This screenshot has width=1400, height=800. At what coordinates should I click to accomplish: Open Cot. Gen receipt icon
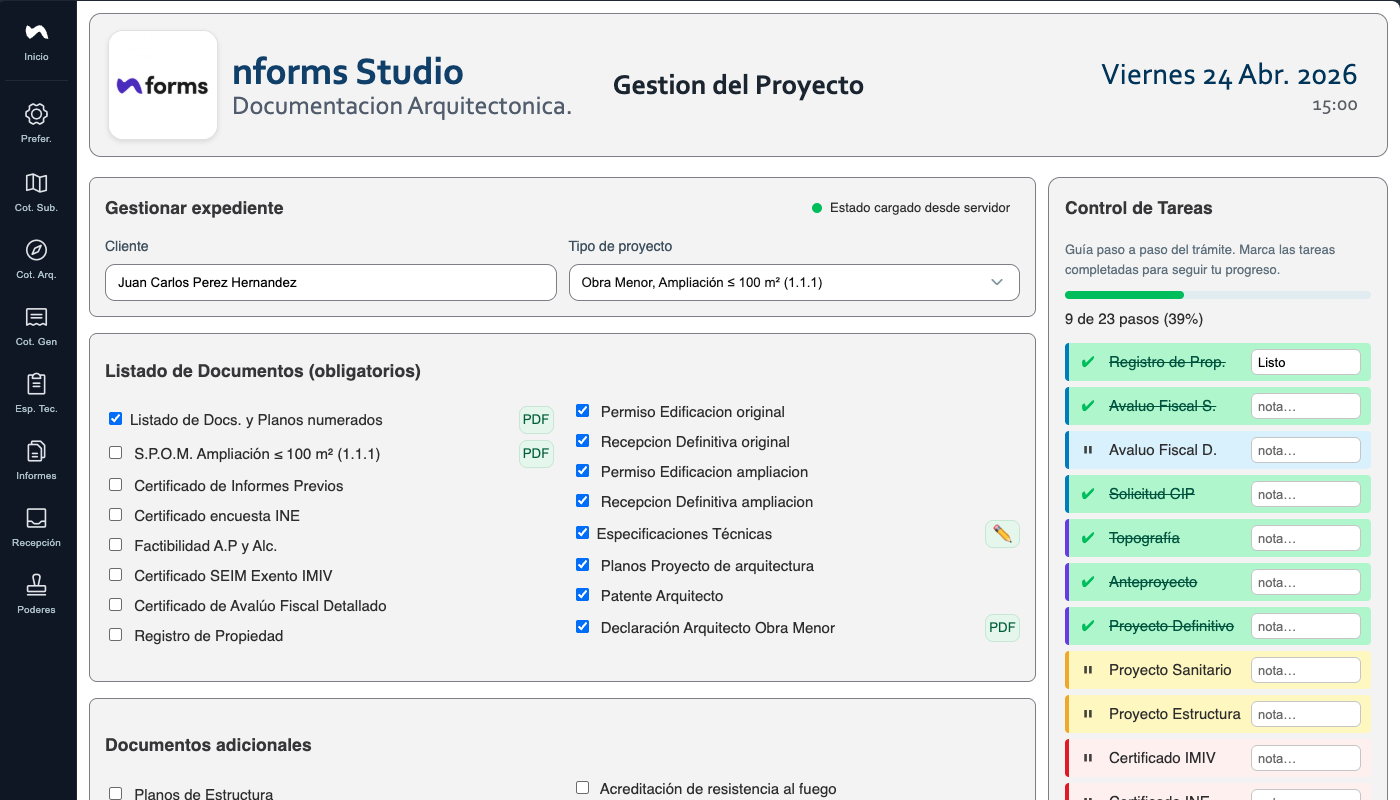pyautogui.click(x=36, y=317)
